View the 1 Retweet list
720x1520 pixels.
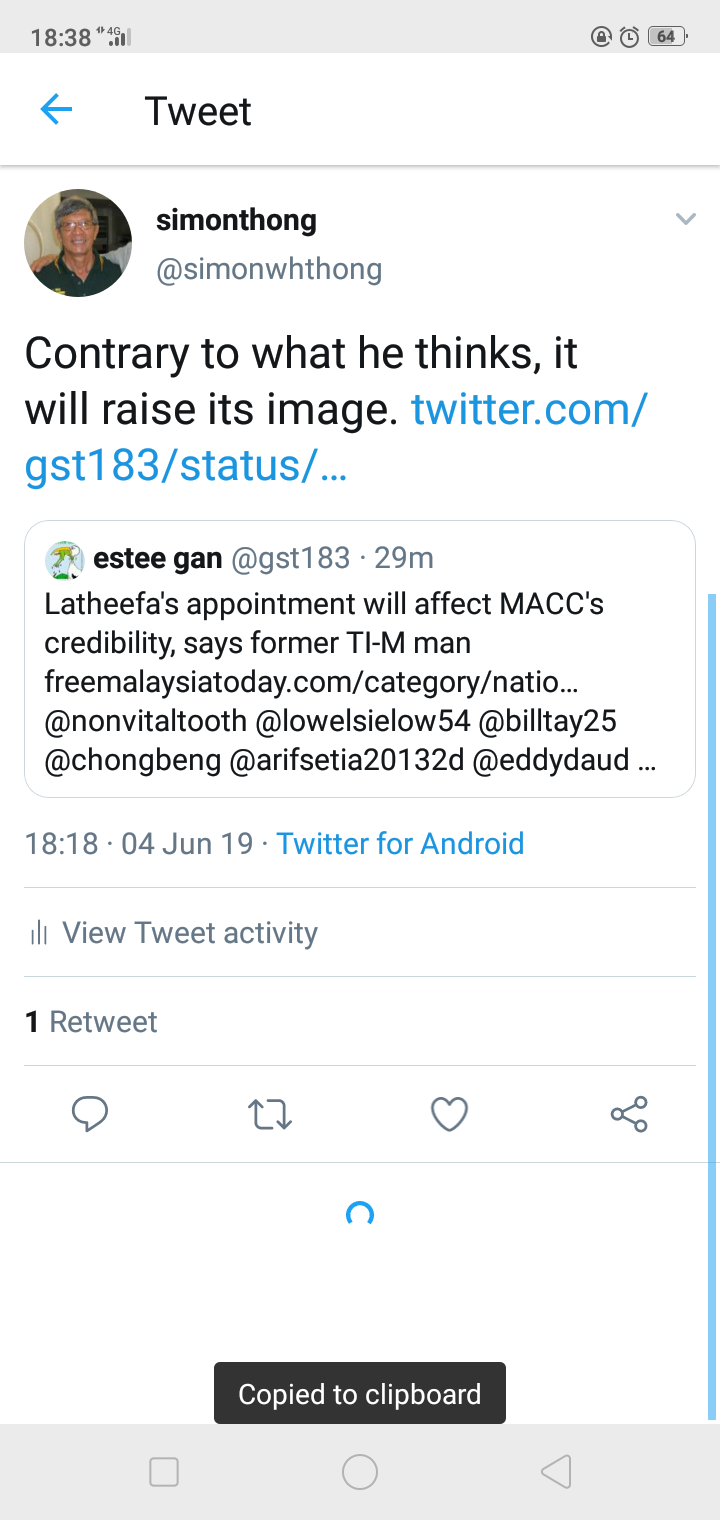(x=91, y=1022)
